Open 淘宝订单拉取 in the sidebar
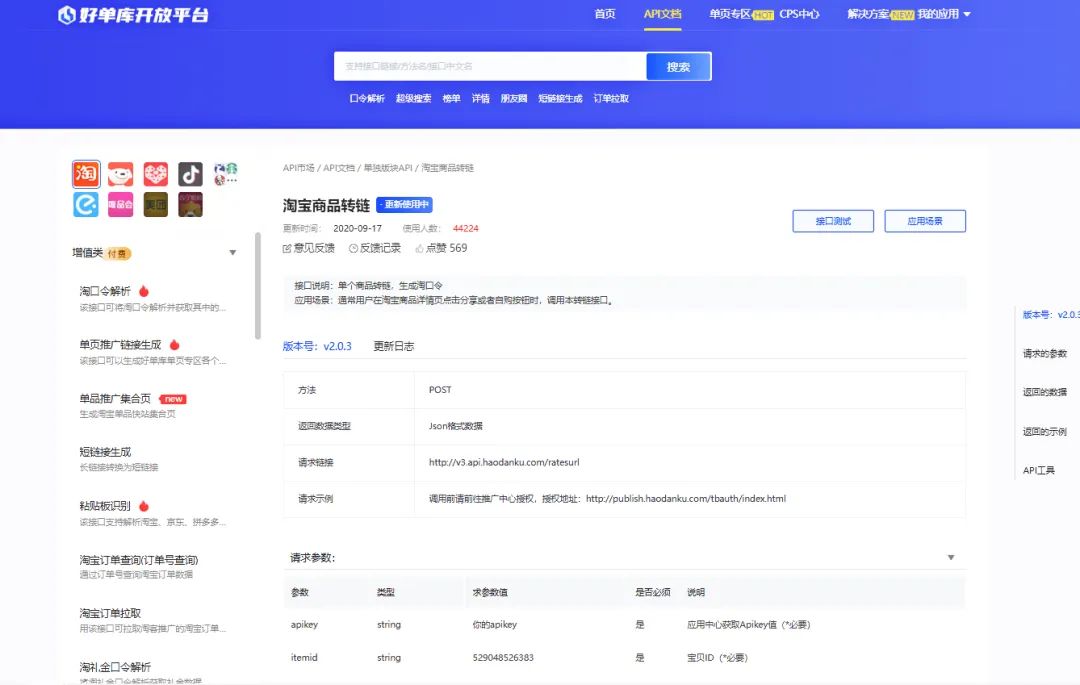Screen dimensions: 1080x685 click(110, 613)
